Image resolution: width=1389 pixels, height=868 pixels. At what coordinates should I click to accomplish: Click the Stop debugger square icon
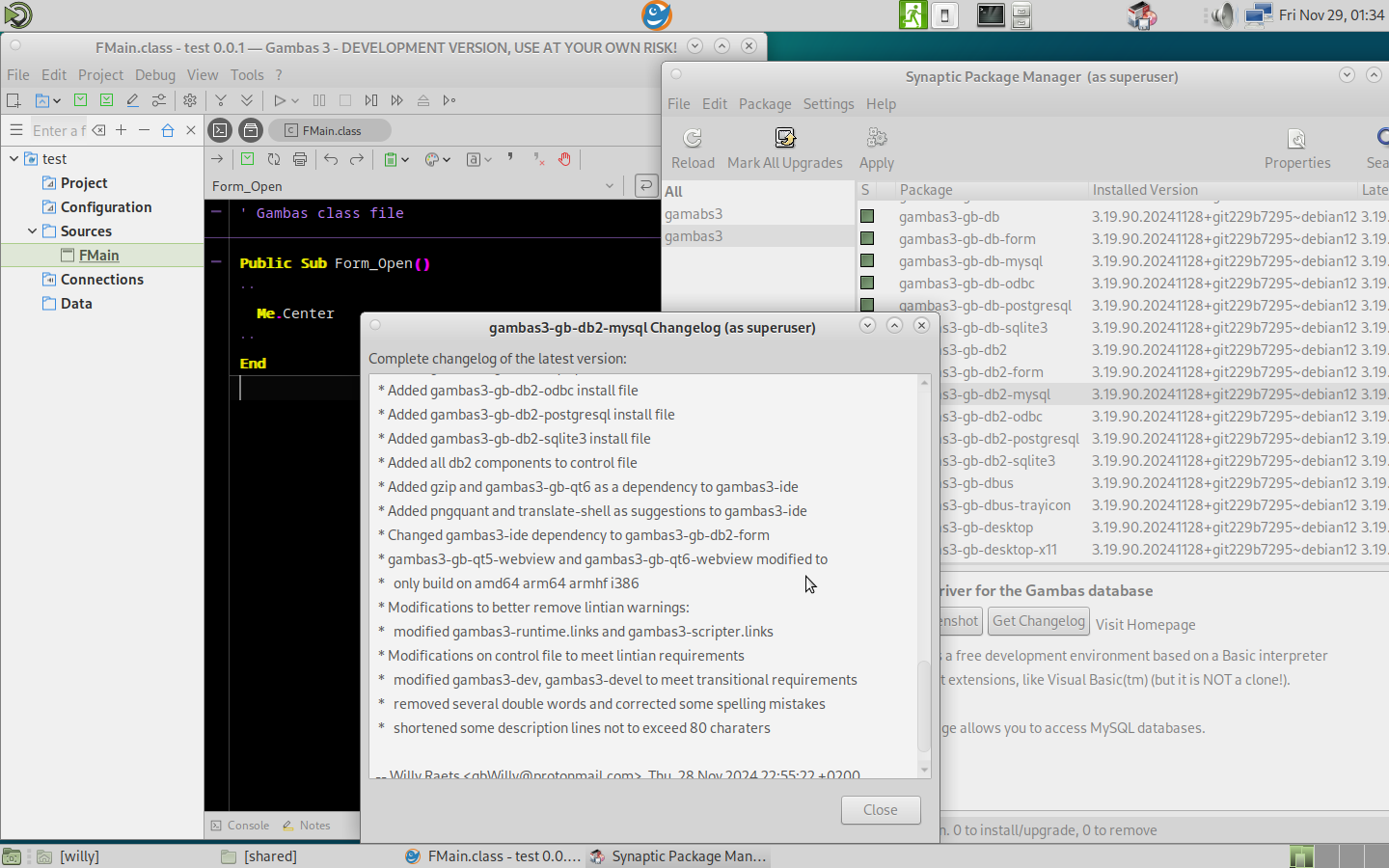point(345,100)
